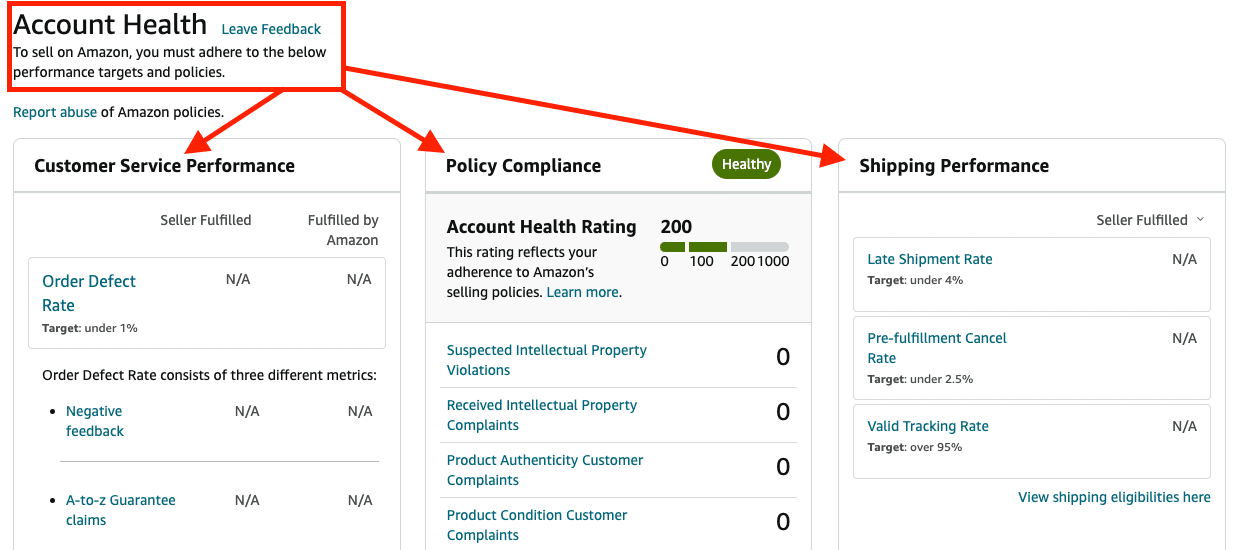Click Order Defect Rate Seller Fulfilled N/A value

tap(238, 279)
